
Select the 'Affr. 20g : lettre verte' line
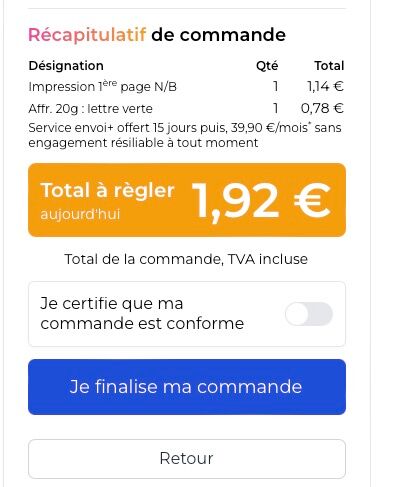coord(90,109)
